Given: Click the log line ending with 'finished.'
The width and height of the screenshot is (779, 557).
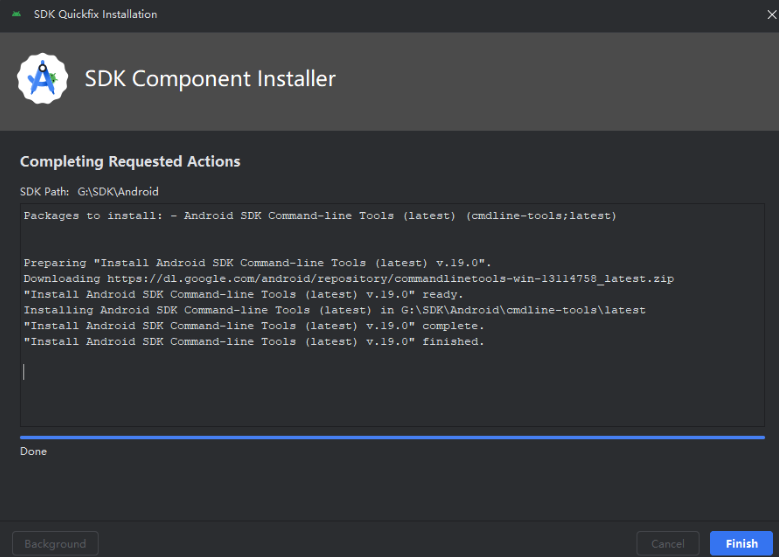Looking at the screenshot, I should pyautogui.click(x=254, y=341).
